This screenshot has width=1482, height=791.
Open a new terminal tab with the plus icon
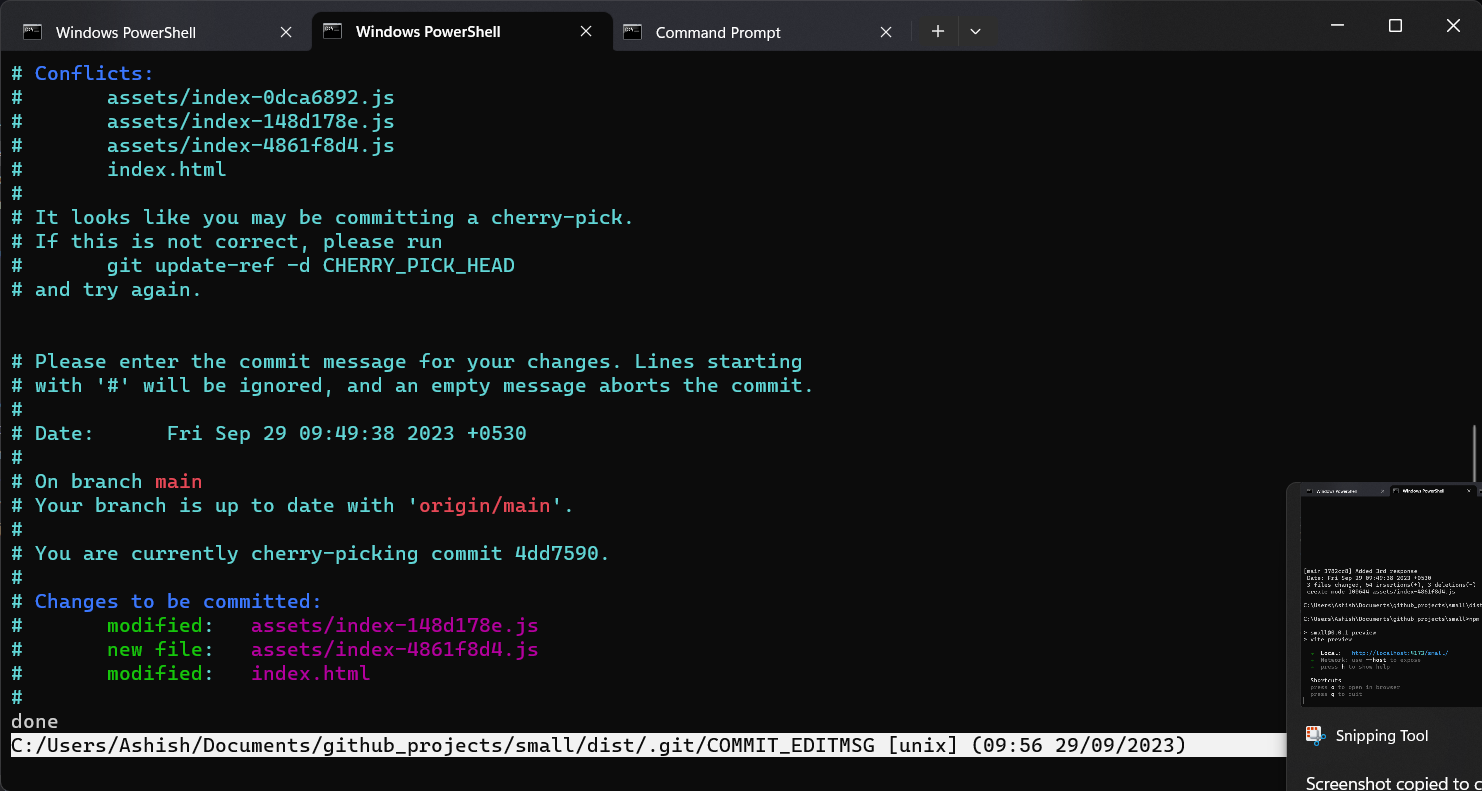pyautogui.click(x=937, y=31)
